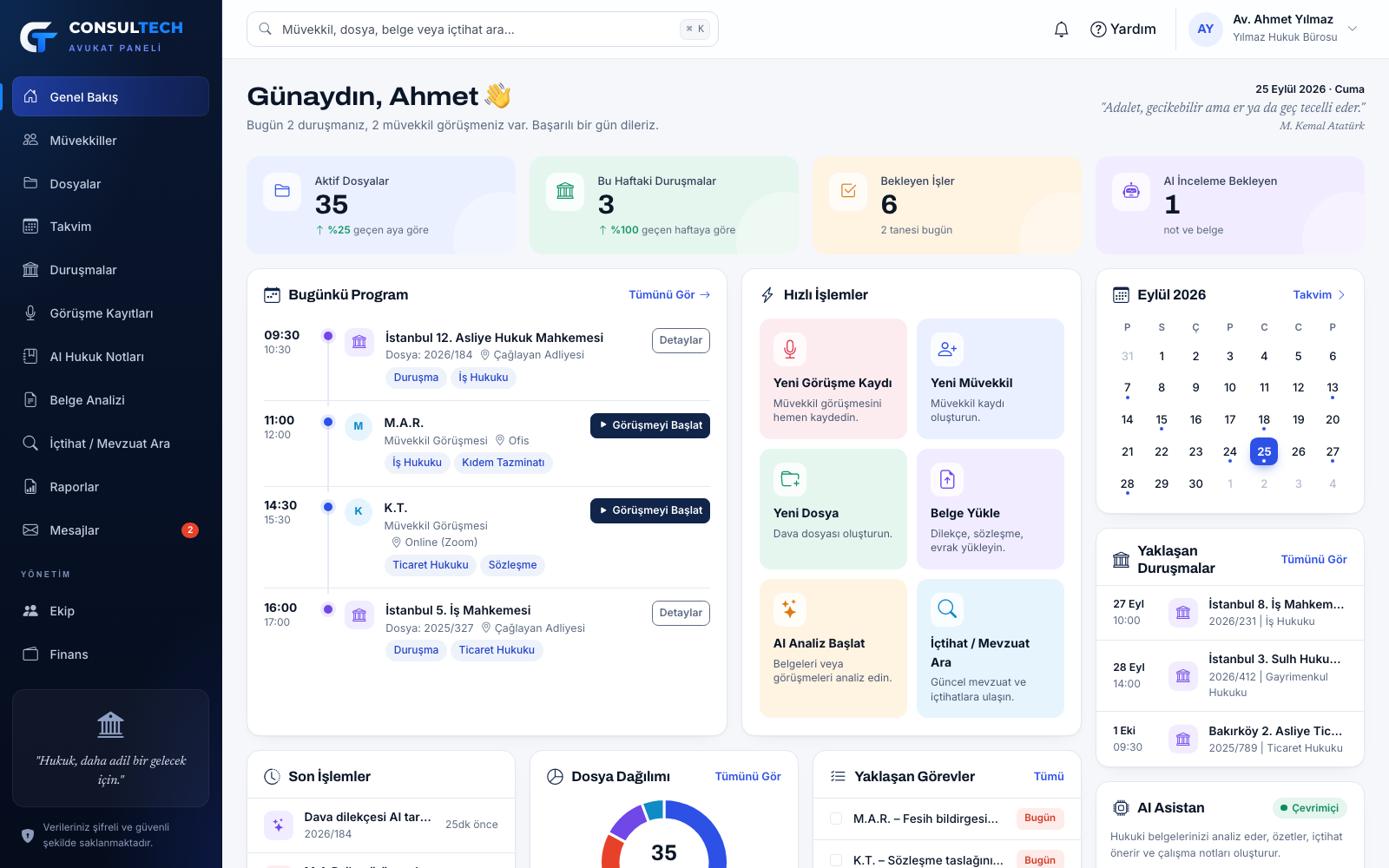Click the Belge Yükle upload icon
Viewport: 1389px width, 868px height.
[947, 479]
